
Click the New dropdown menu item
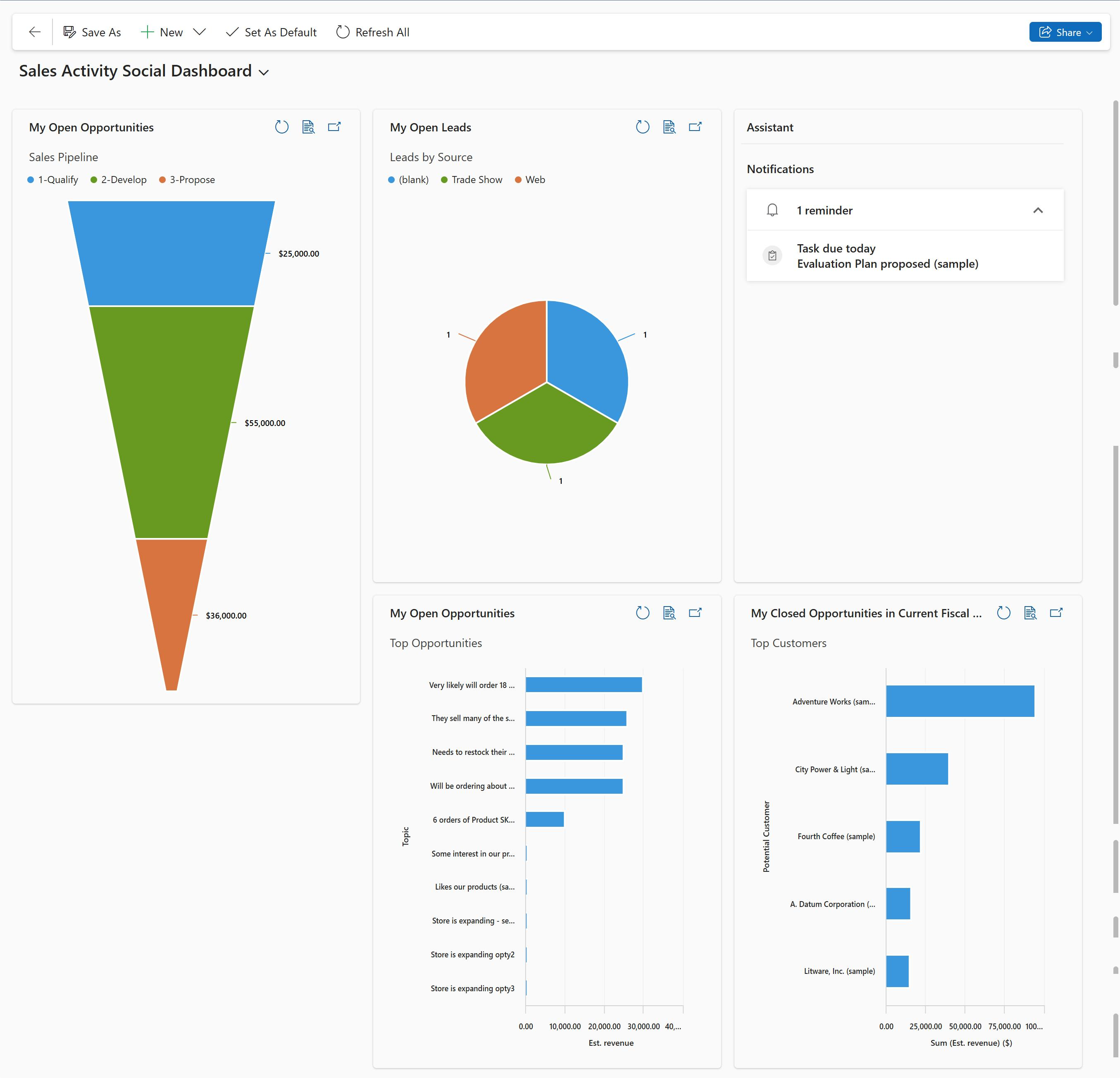pos(201,32)
